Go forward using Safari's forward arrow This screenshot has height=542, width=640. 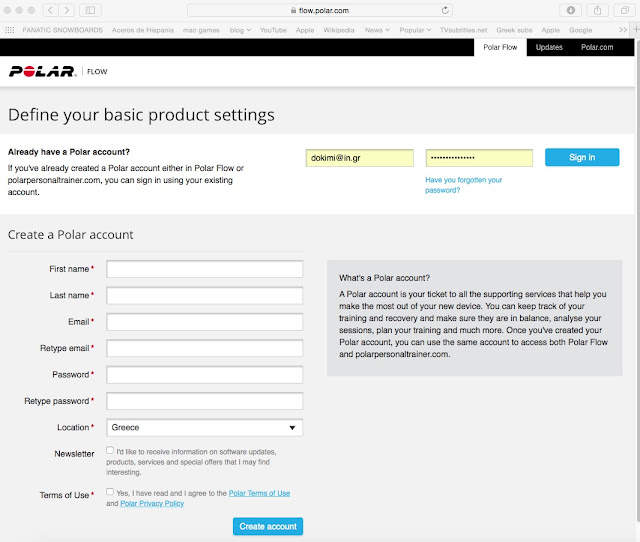point(67,10)
